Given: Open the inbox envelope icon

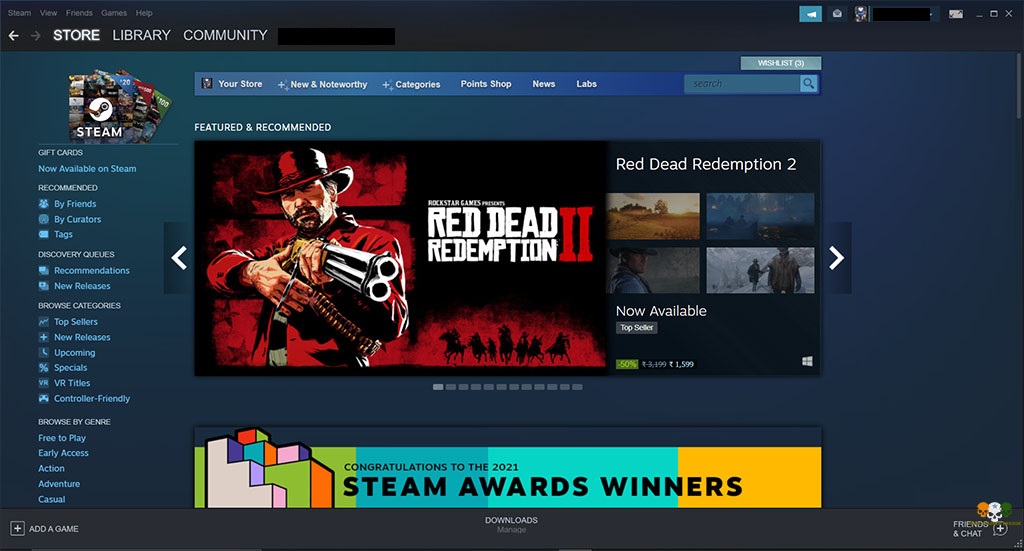Looking at the screenshot, I should [x=837, y=14].
